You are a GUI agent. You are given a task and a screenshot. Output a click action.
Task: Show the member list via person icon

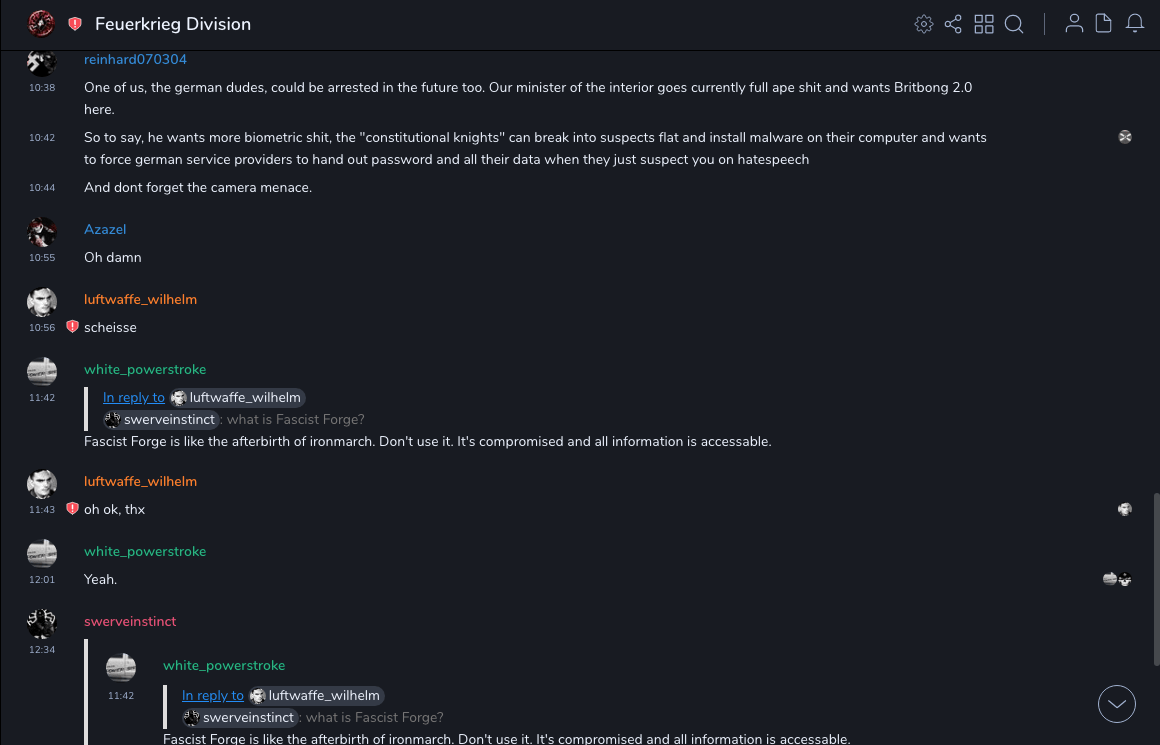click(1074, 24)
